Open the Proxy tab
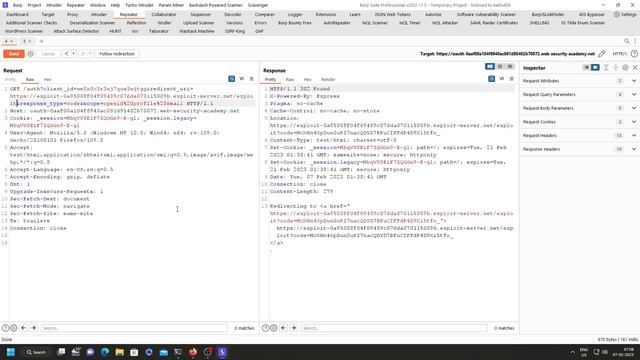This screenshot has width=640, height=360. coord(72,14)
